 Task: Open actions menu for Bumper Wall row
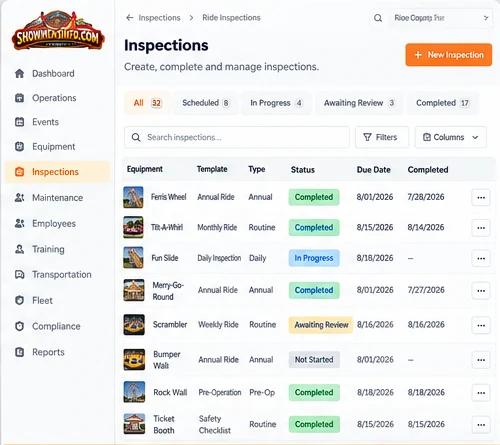(x=481, y=360)
